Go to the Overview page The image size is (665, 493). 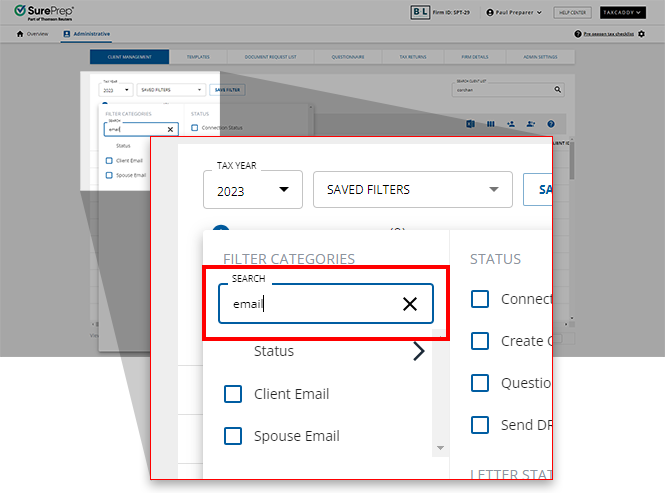click(33, 34)
